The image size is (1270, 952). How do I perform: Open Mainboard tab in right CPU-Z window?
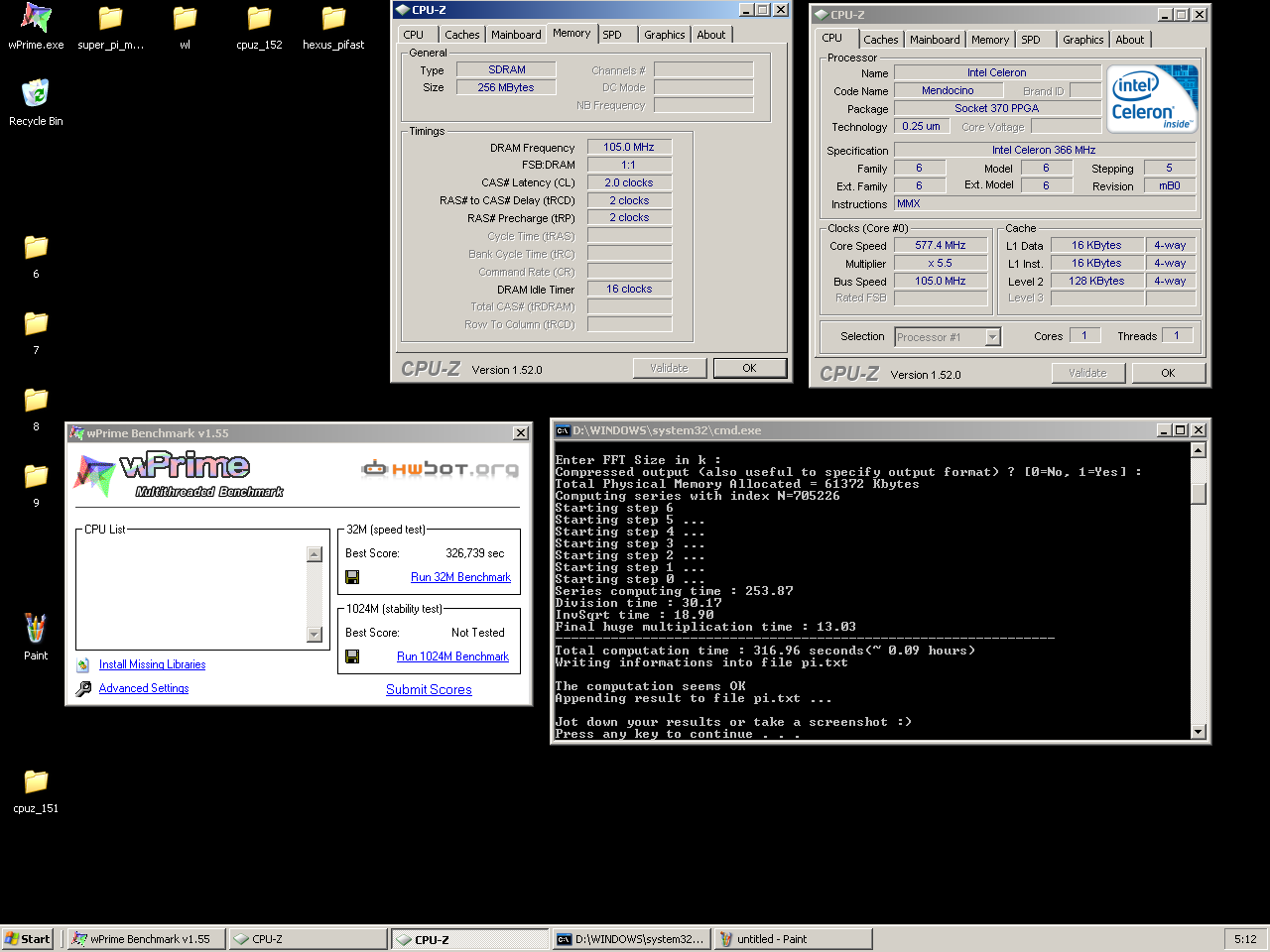935,40
